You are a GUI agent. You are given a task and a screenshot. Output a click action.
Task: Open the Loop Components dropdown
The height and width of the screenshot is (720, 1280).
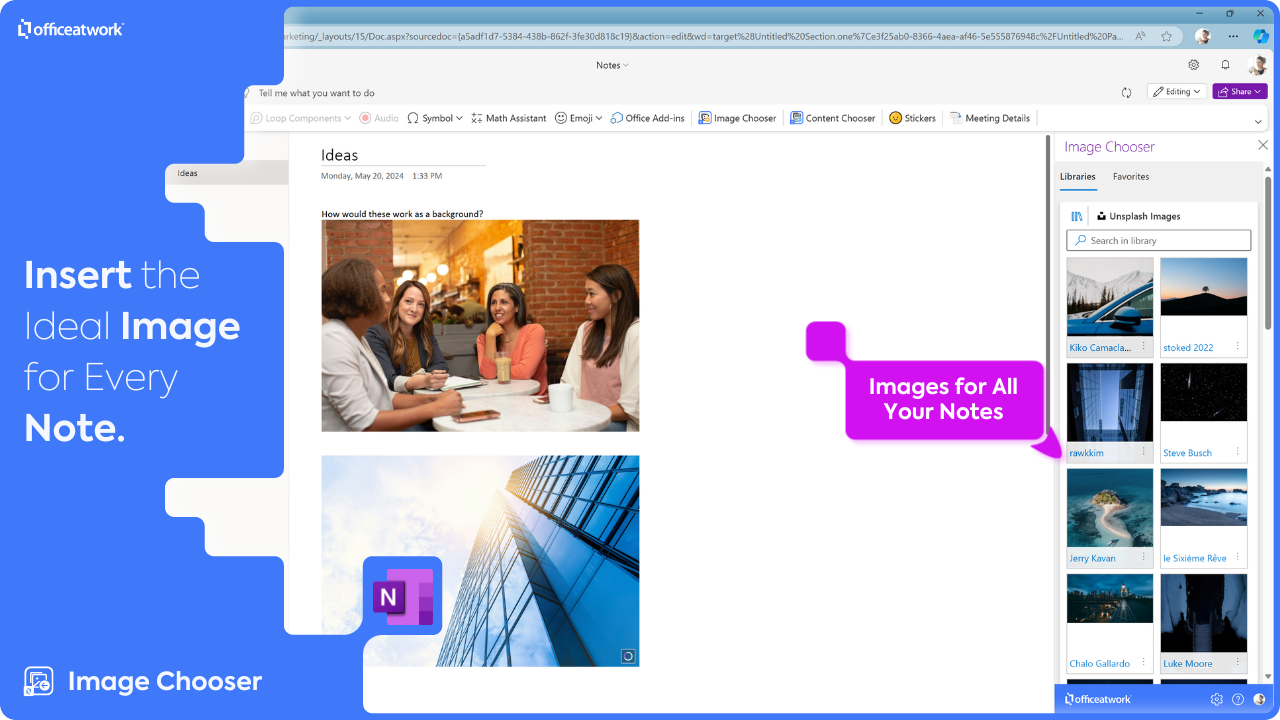[300, 118]
